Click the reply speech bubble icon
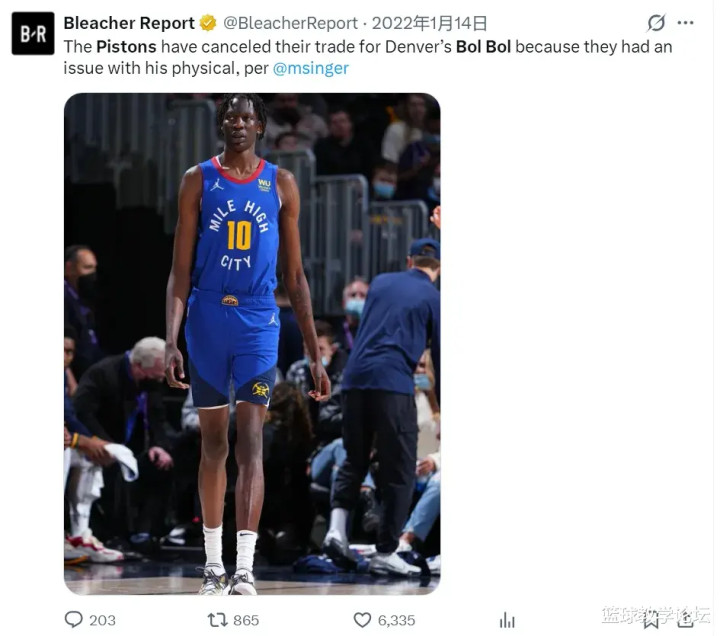Image resolution: width=720 pixels, height=636 pixels. click(73, 619)
